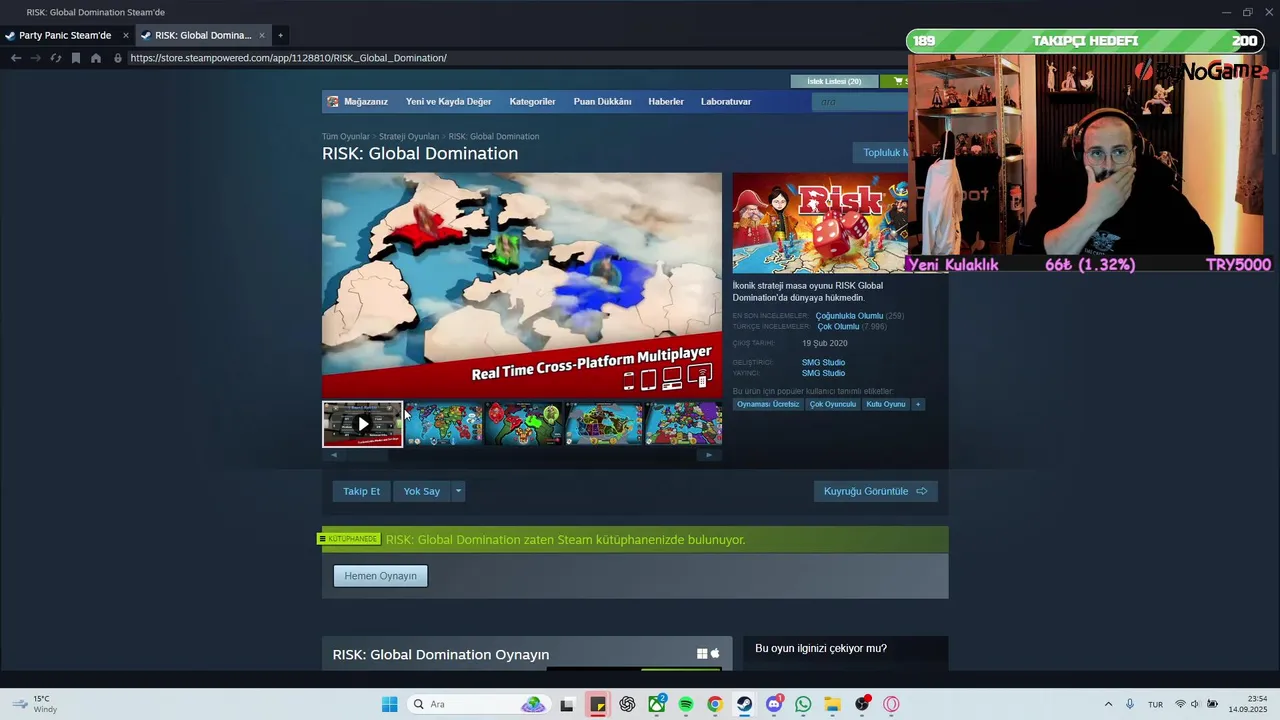Click the Hemen Oynayın button

point(381,576)
